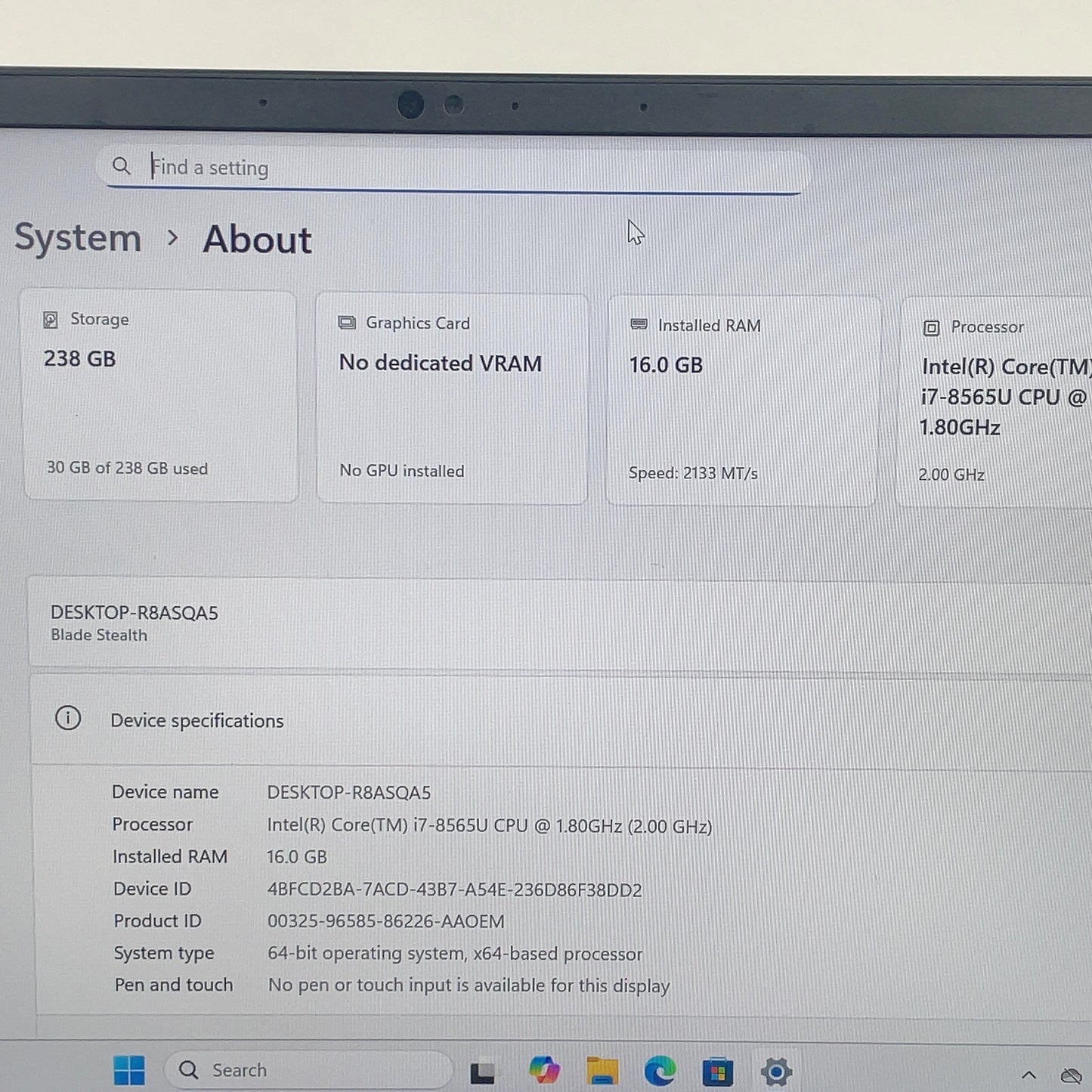Click "16.0 GB" in the Installed RAM card
The height and width of the screenshot is (1092, 1092).
pyautogui.click(x=666, y=365)
